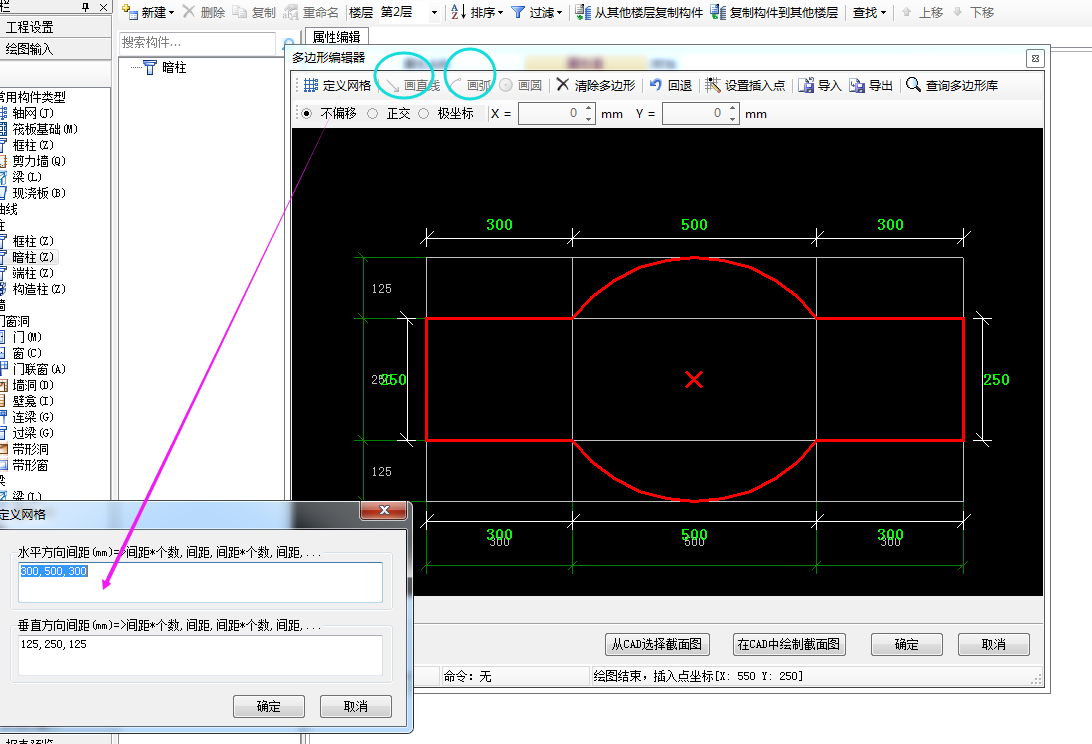Viewport: 1092px width, 744px height.
Task: Click 在CAD中绘制截面图 button
Action: pyautogui.click(x=789, y=644)
